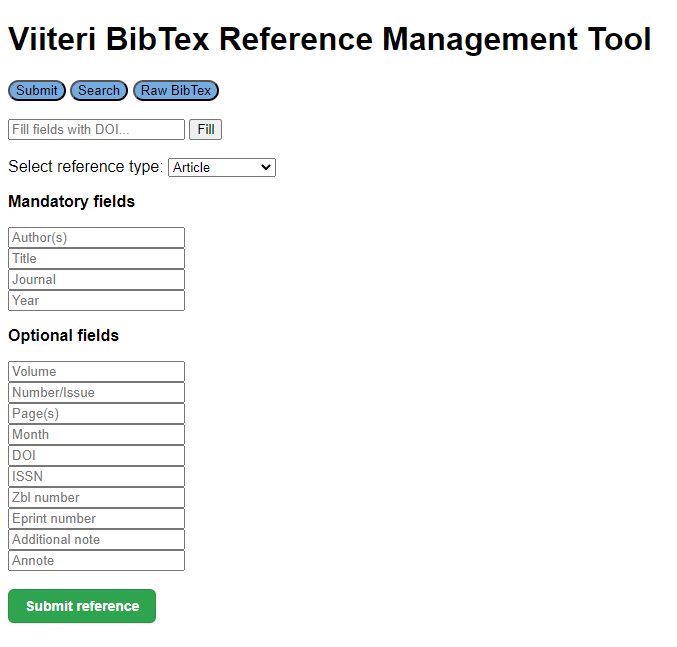677x647 pixels.
Task: Switch to Raw BibTex view
Action: 175,91
